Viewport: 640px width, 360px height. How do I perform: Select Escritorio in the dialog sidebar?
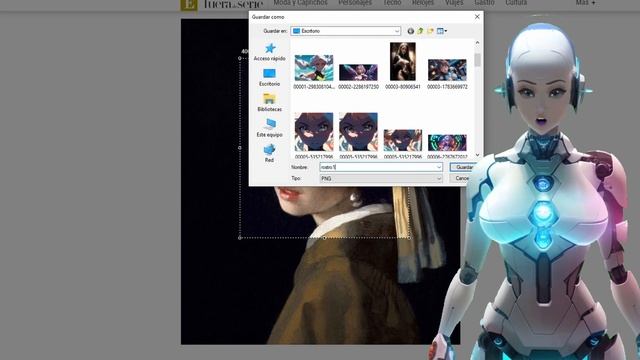pyautogui.click(x=269, y=77)
